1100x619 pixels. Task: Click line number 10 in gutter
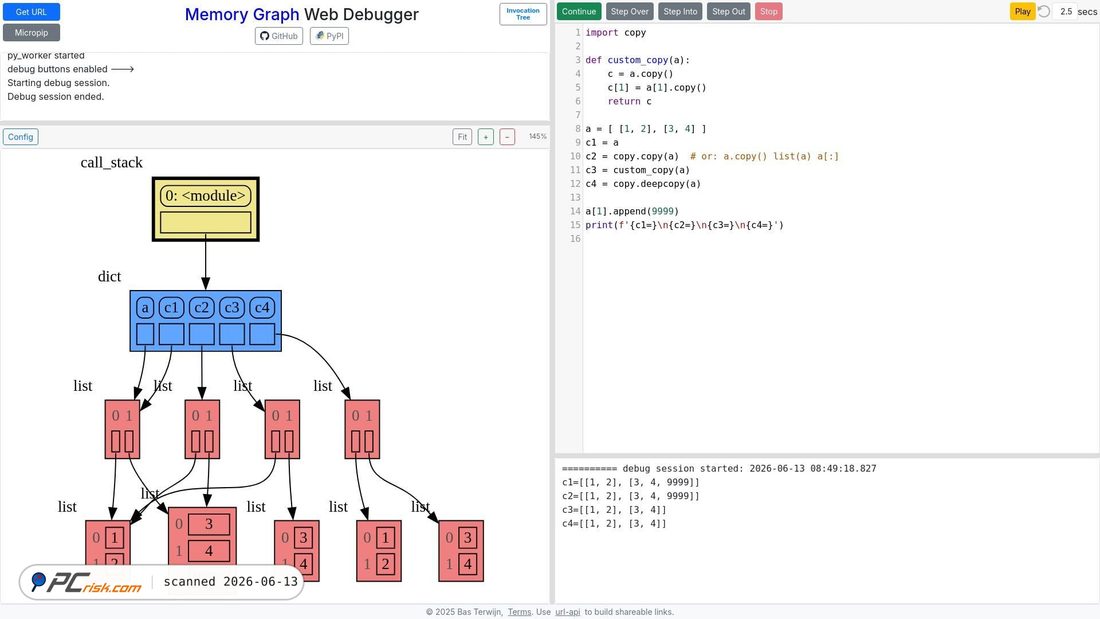point(575,157)
